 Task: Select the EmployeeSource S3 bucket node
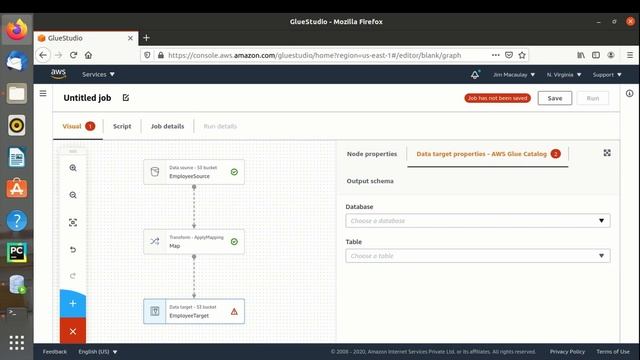coord(194,172)
